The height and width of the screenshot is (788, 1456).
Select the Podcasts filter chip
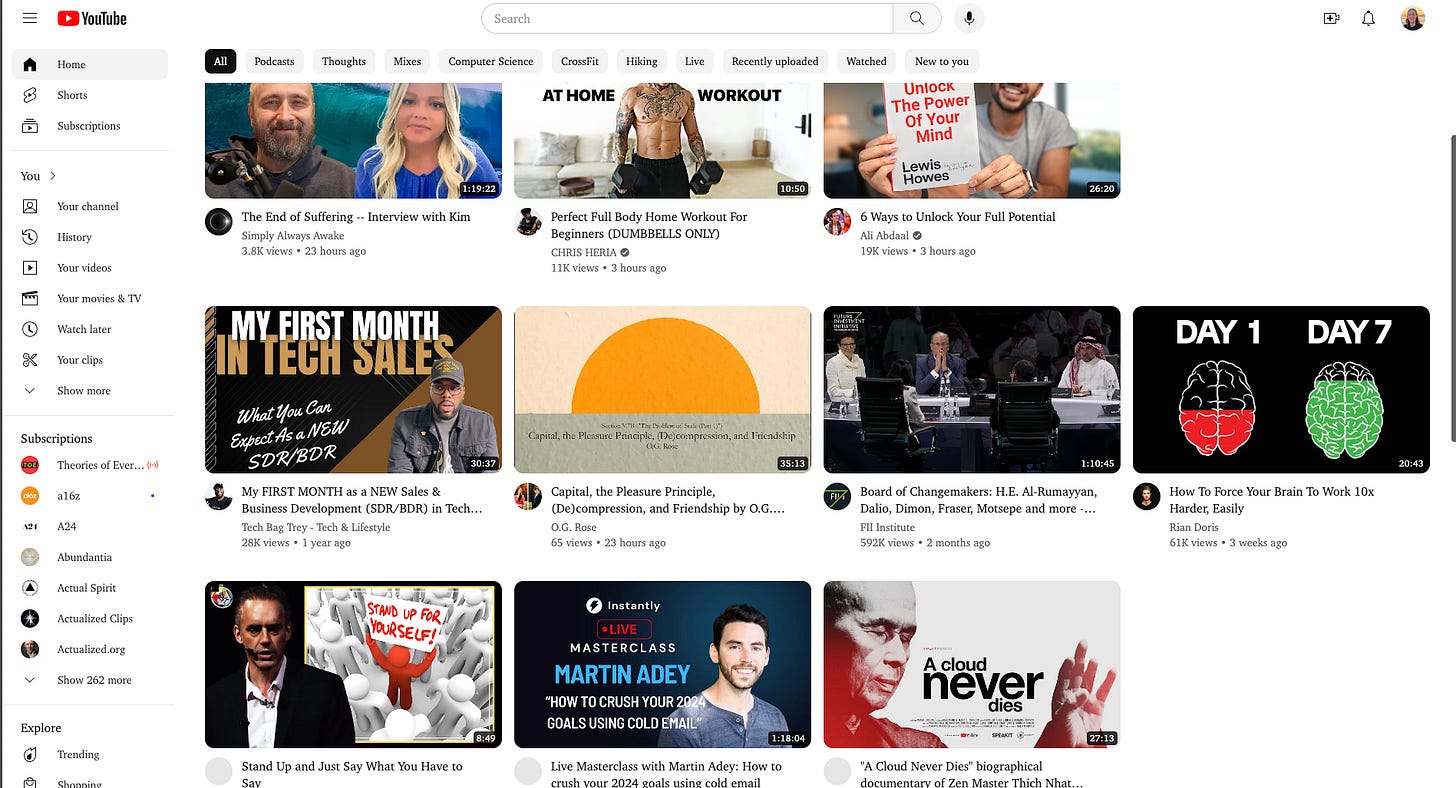pos(274,61)
